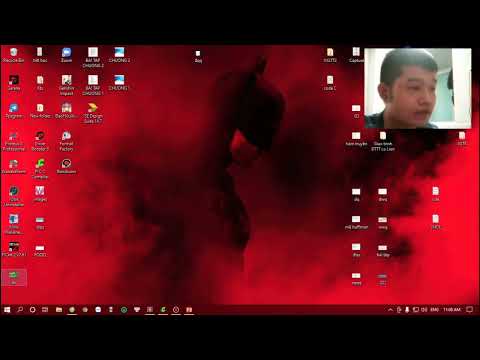This screenshot has height=360, width=480.
Task: Launch the Zoom desktop shortcut
Action: 66,55
